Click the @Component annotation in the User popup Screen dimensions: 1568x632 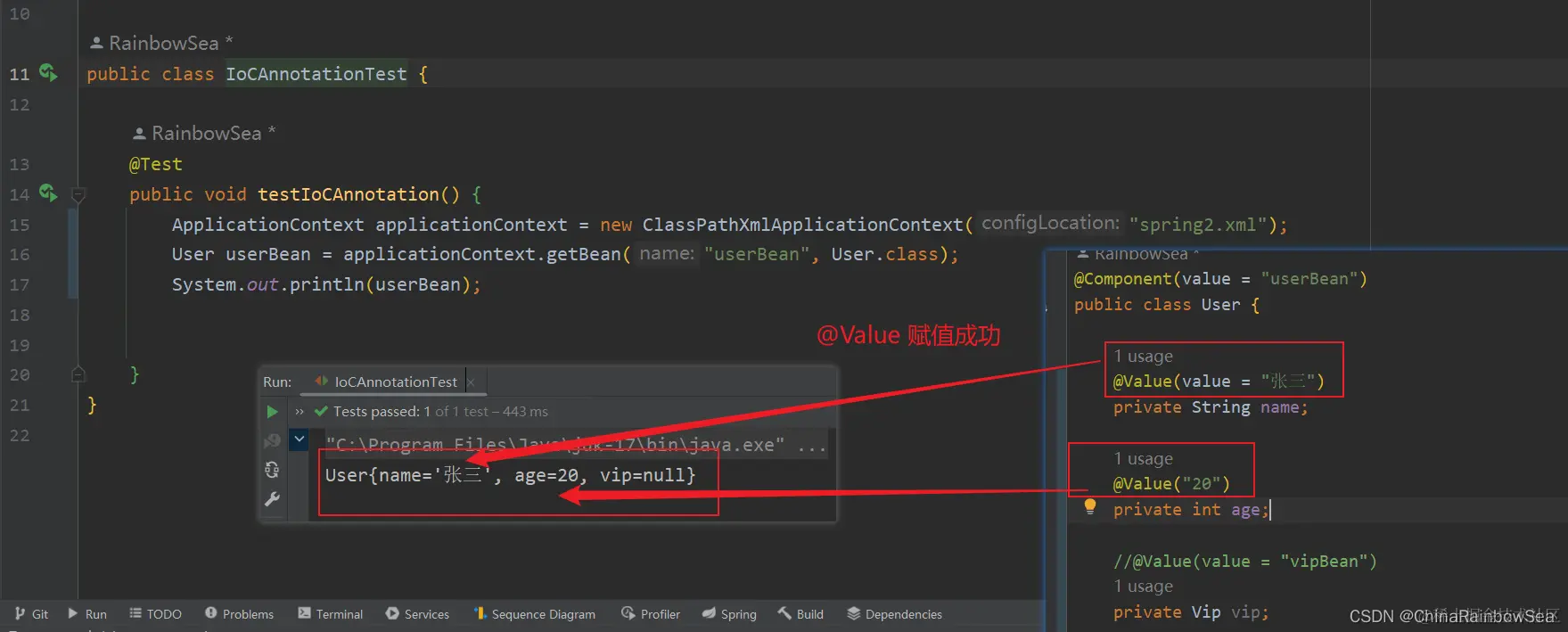(1220, 279)
